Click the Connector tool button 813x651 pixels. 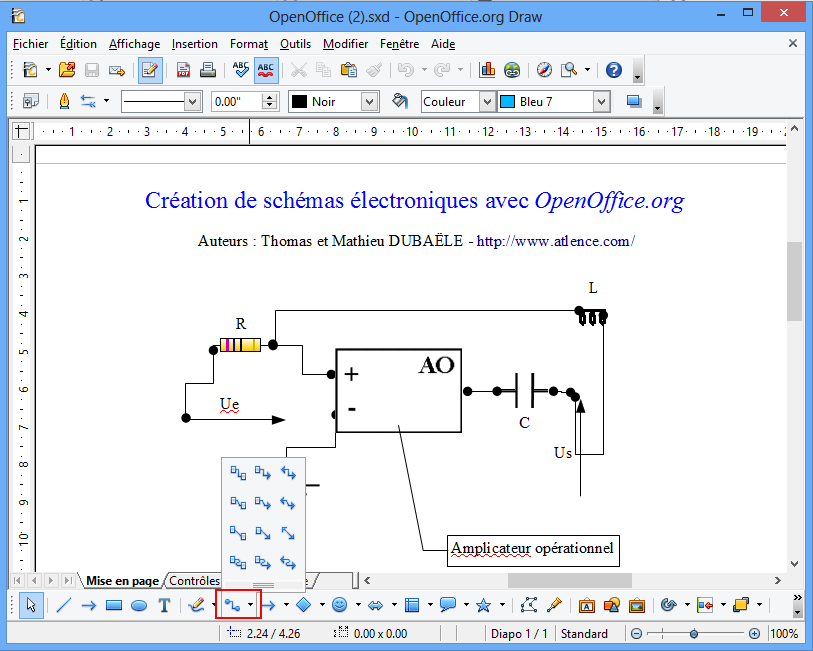tap(232, 605)
